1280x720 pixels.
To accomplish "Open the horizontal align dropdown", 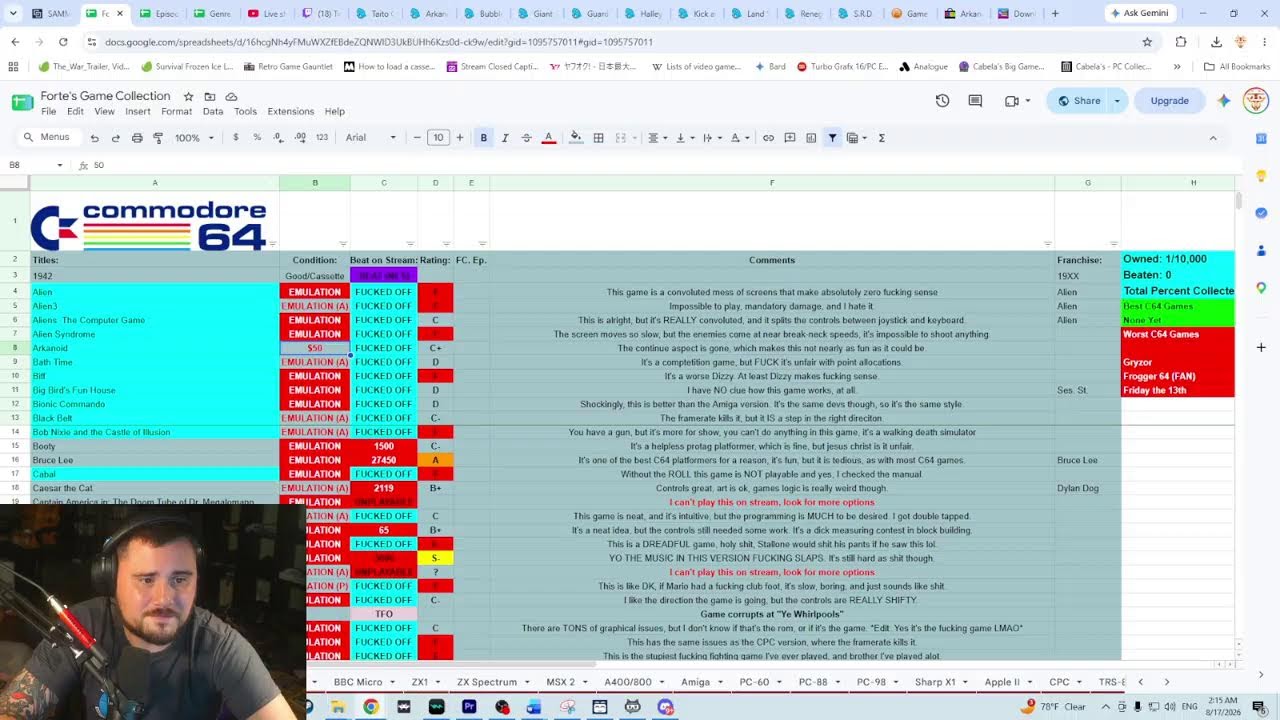I will click(656, 138).
